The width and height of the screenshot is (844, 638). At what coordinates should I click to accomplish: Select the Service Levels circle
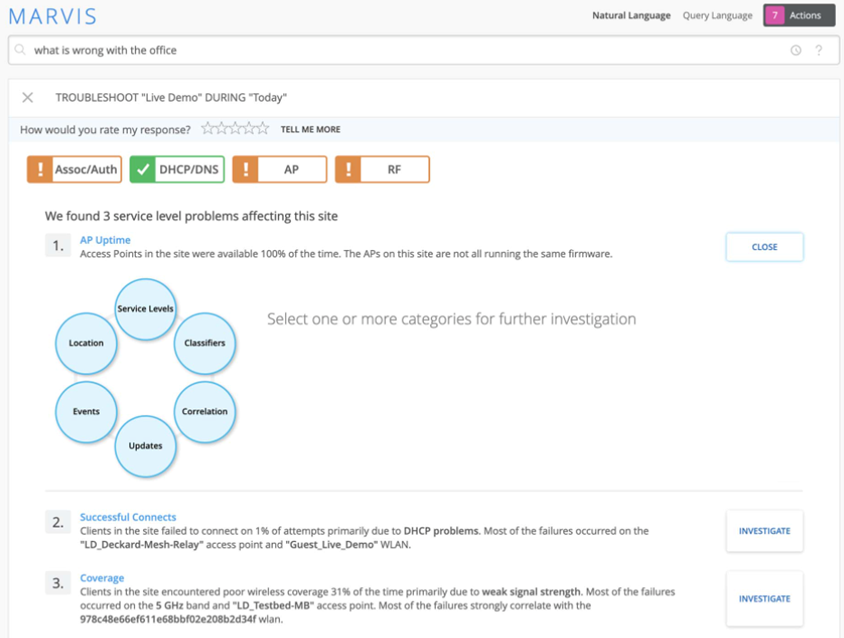146,309
